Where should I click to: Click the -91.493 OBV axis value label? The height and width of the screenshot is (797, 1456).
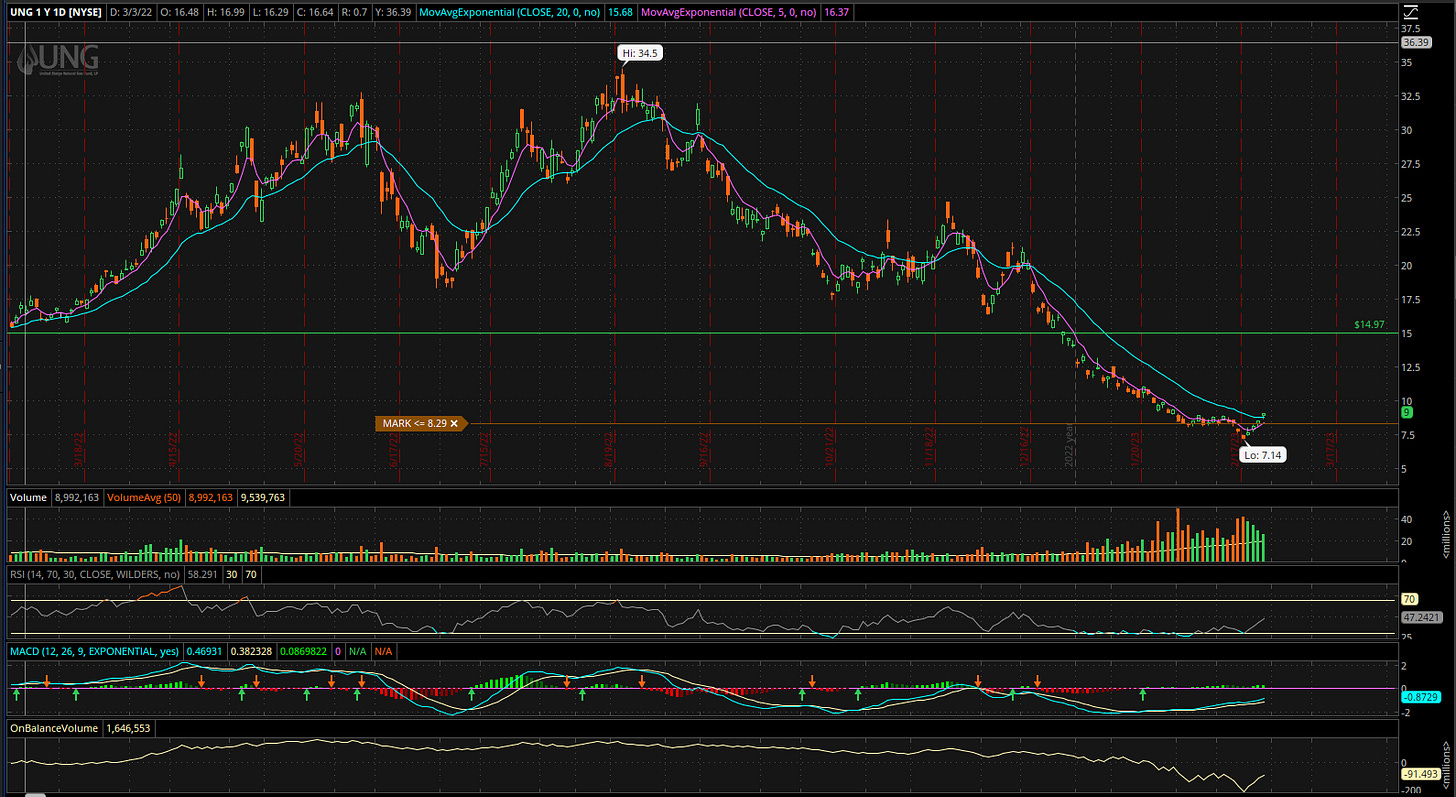point(1420,774)
